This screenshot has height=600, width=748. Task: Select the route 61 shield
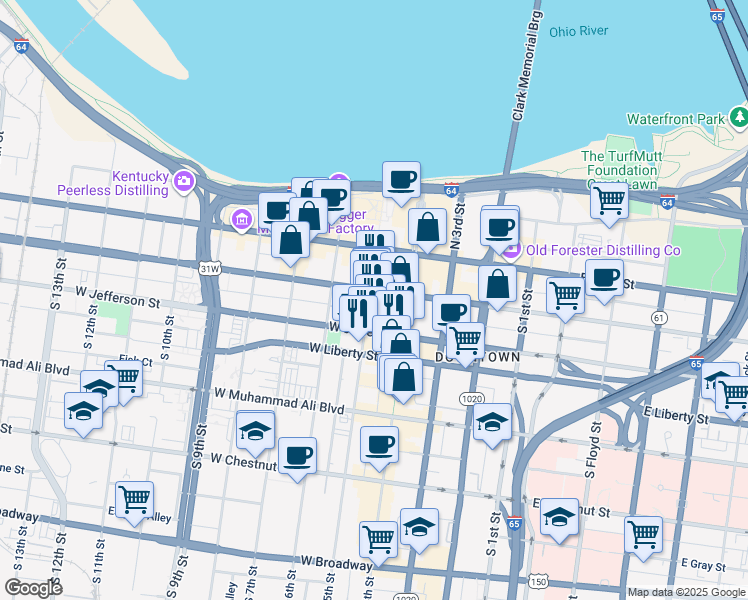[659, 318]
